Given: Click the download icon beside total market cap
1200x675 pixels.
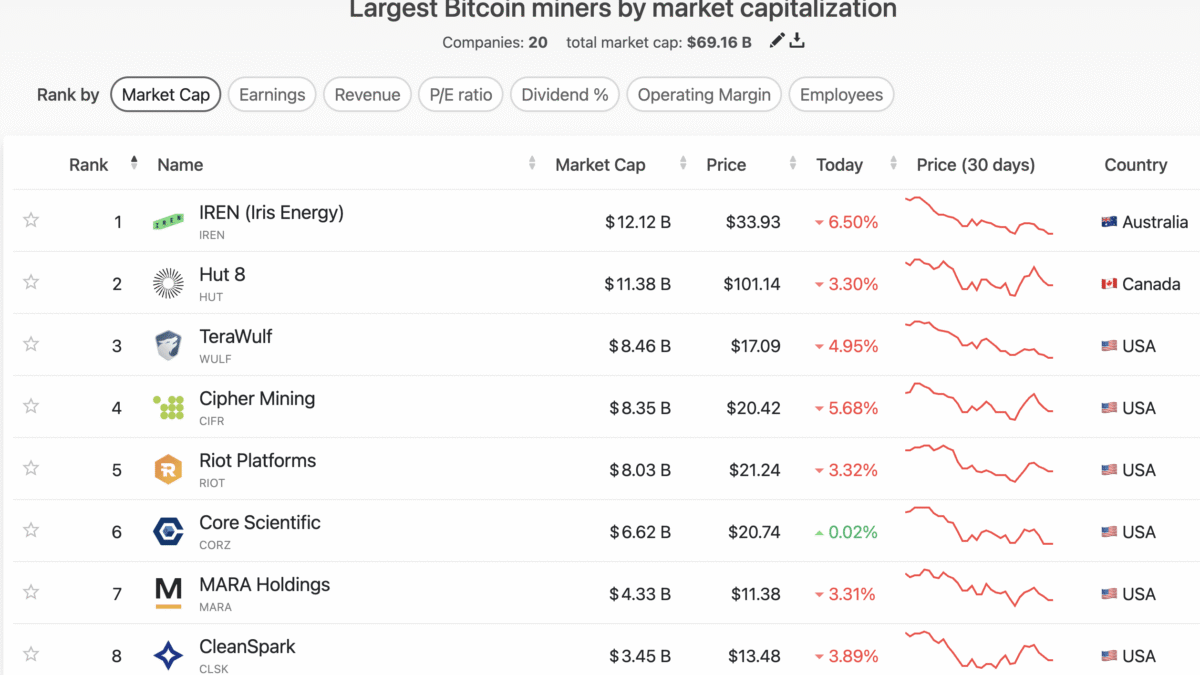Looking at the screenshot, I should click(797, 40).
